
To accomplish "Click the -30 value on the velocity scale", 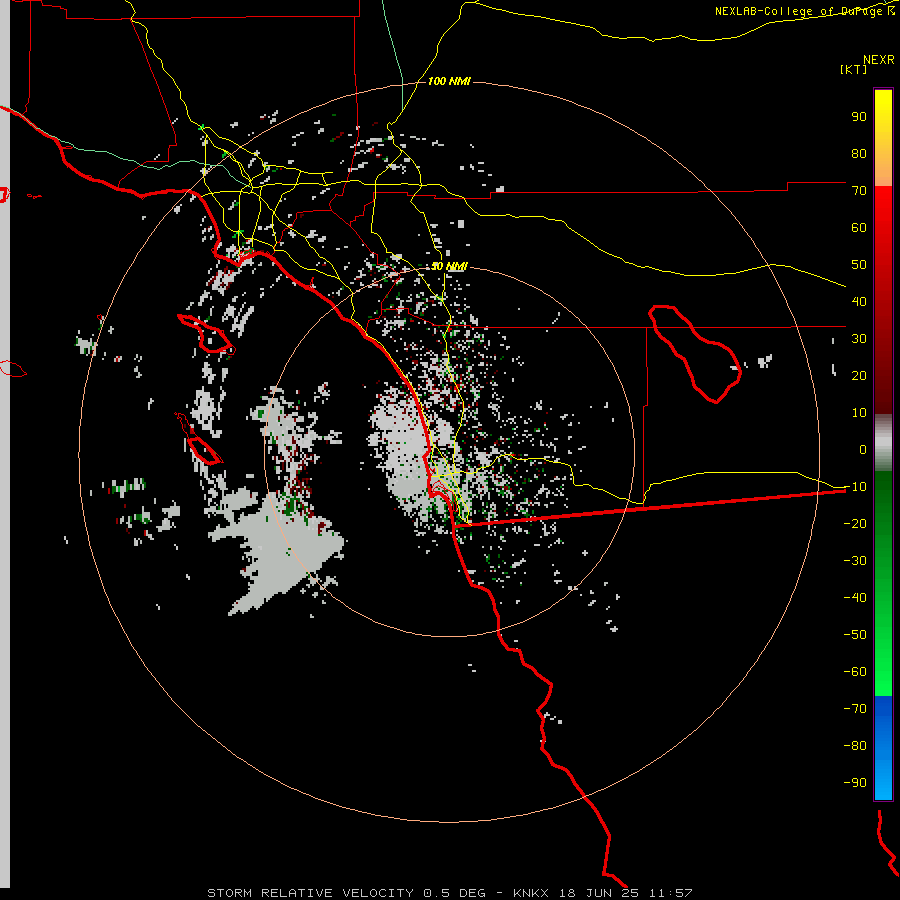I will click(855, 561).
